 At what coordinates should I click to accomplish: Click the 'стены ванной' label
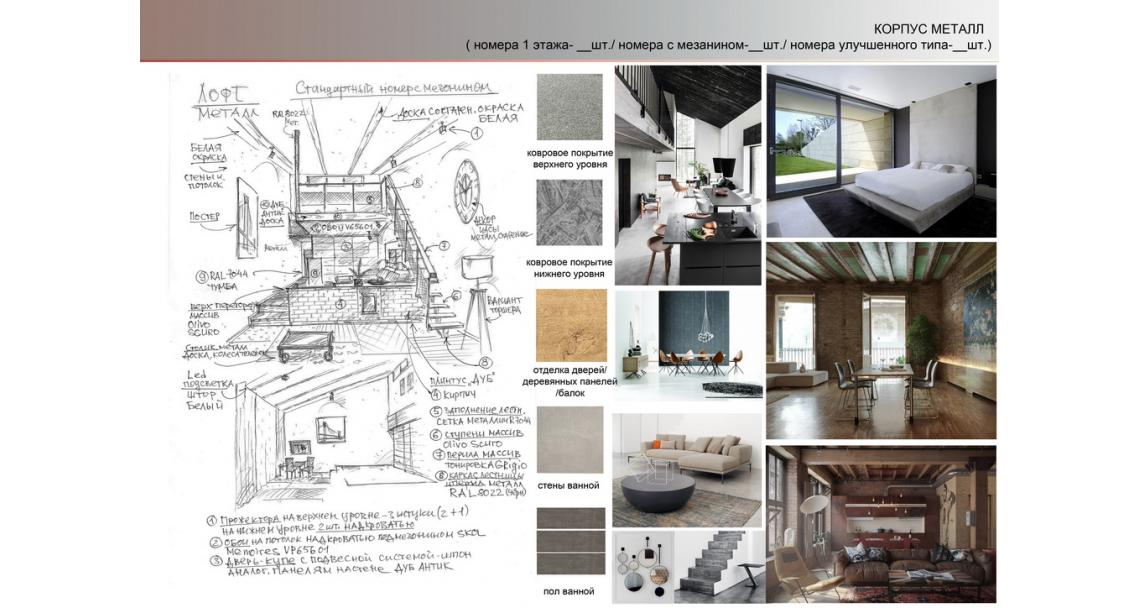tap(569, 485)
